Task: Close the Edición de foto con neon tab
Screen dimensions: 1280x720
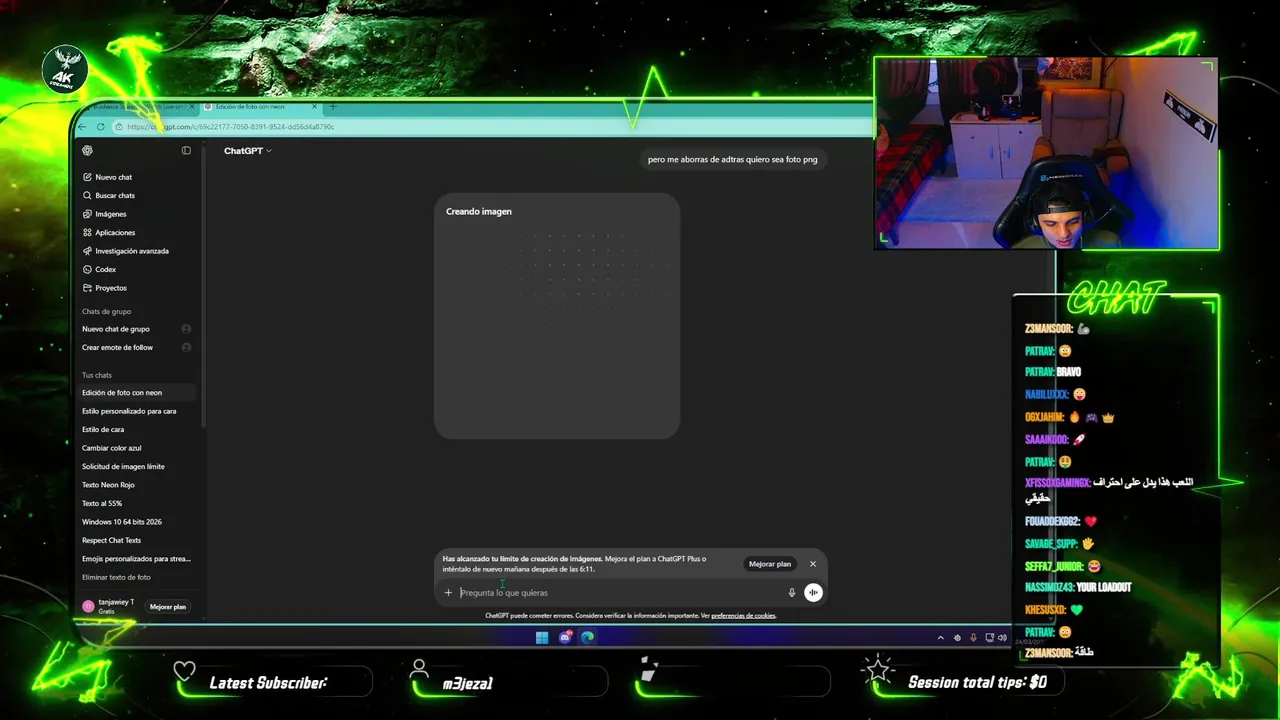Action: click(x=314, y=106)
